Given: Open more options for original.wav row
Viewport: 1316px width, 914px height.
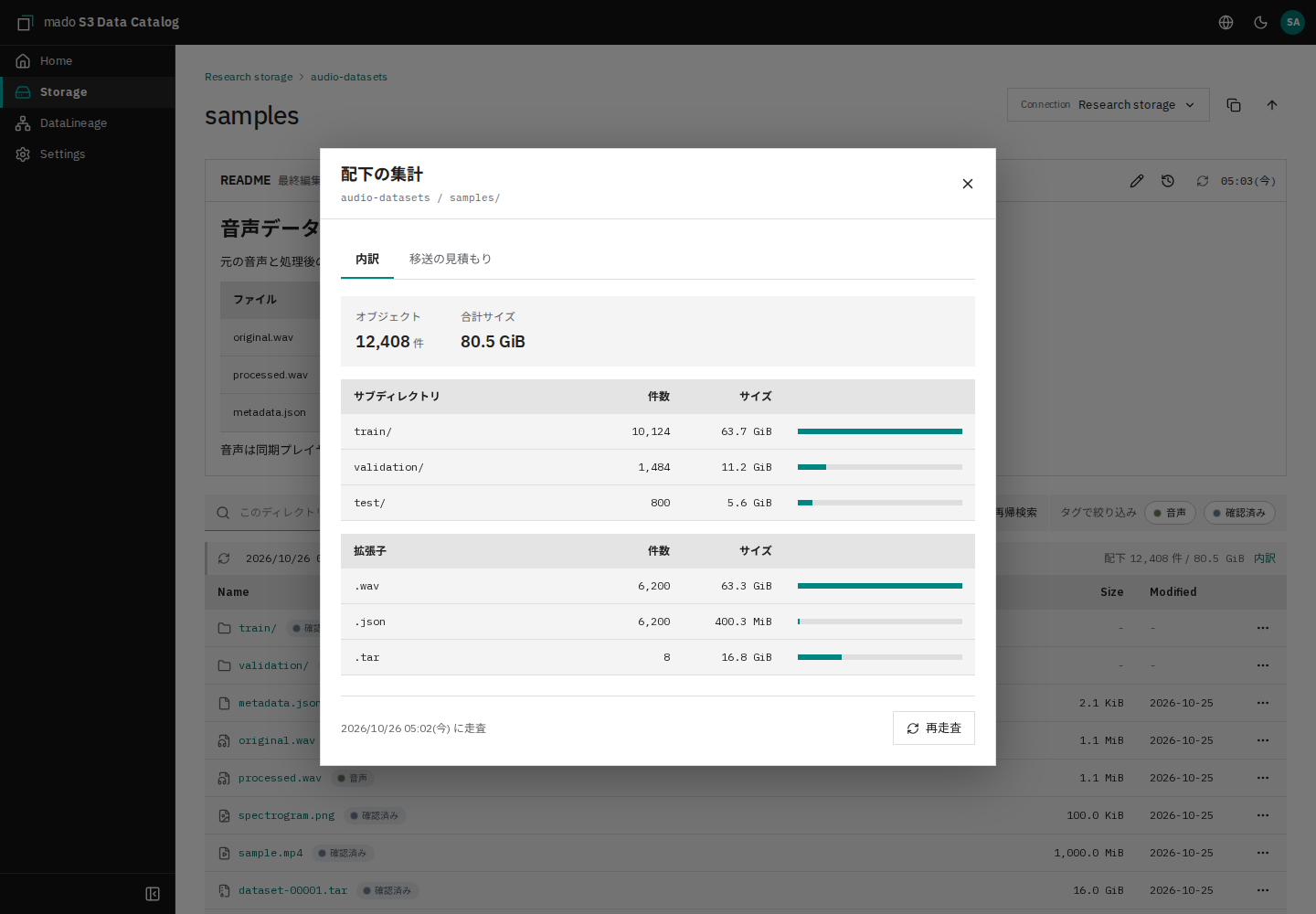Looking at the screenshot, I should pyautogui.click(x=1263, y=740).
